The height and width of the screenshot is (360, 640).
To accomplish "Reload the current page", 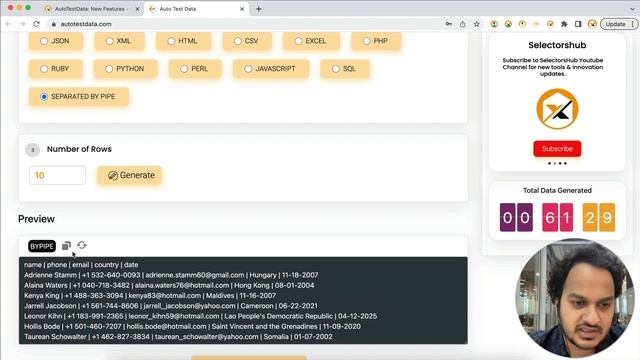I will click(x=36, y=24).
